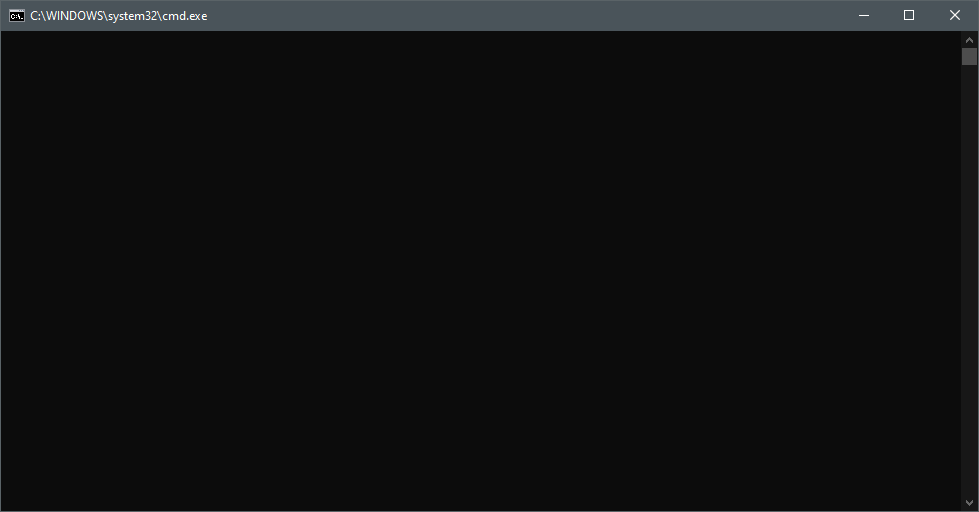The height and width of the screenshot is (512, 979).
Task: Click the scrollbar up arrow
Action: (969, 41)
